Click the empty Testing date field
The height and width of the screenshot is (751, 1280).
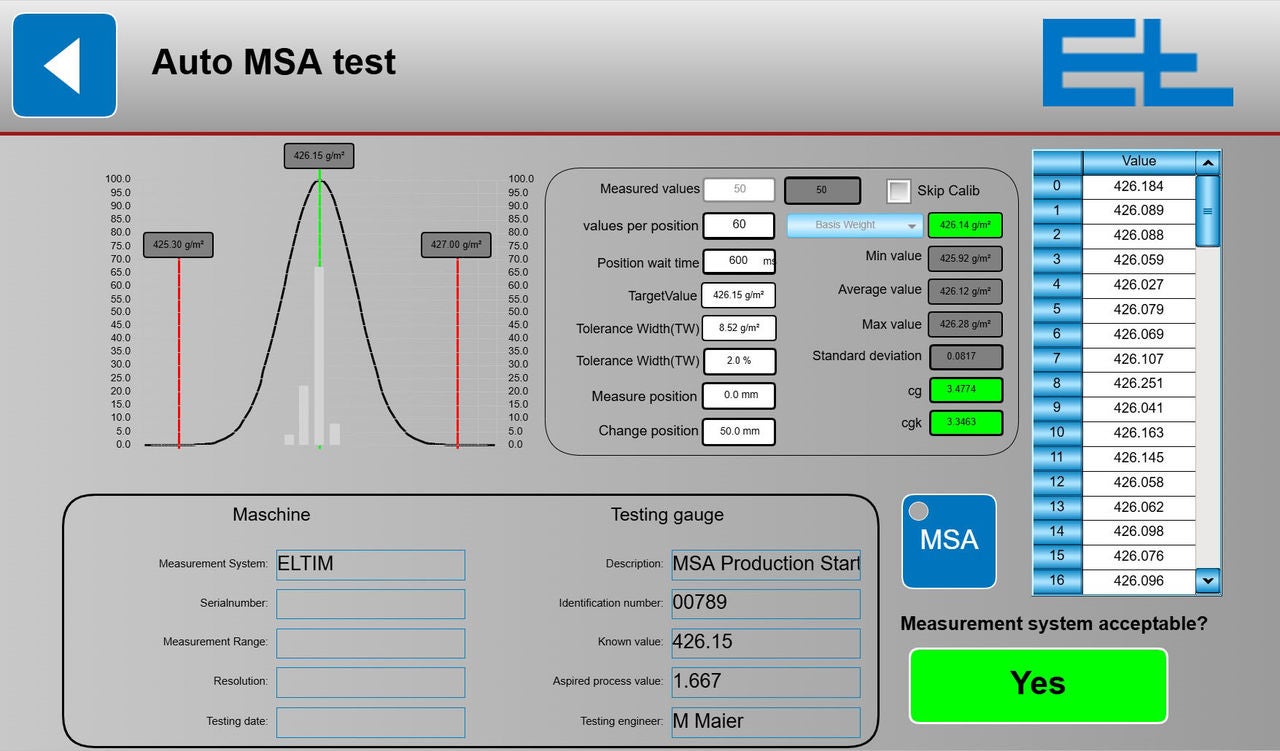tap(370, 722)
